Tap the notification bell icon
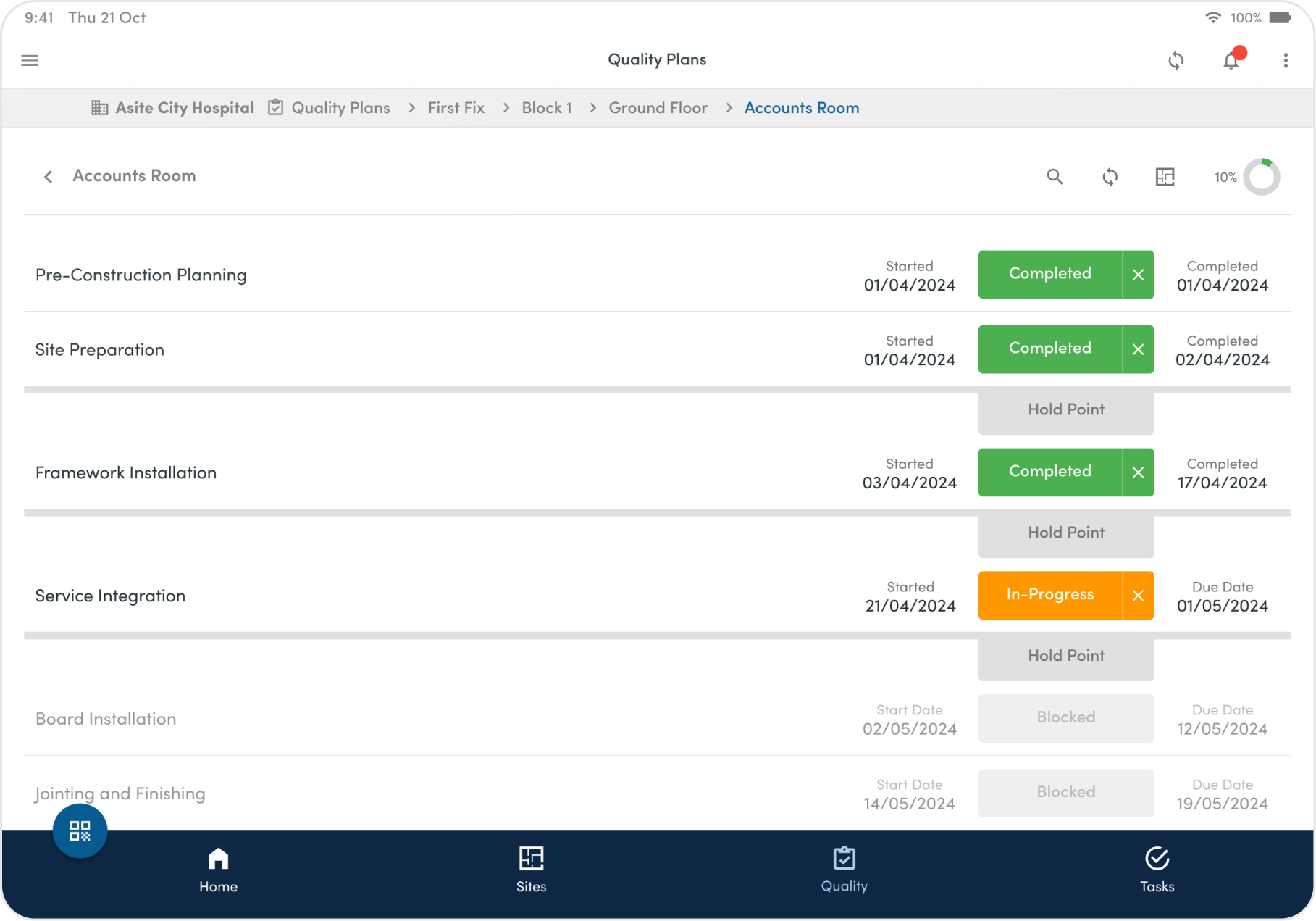 [1231, 61]
